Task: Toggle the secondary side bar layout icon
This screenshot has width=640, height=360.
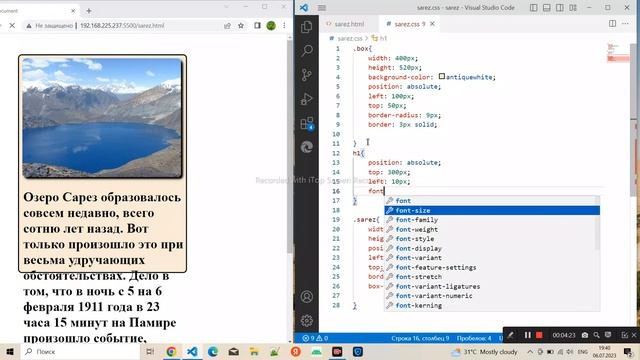Action: [x=560, y=8]
